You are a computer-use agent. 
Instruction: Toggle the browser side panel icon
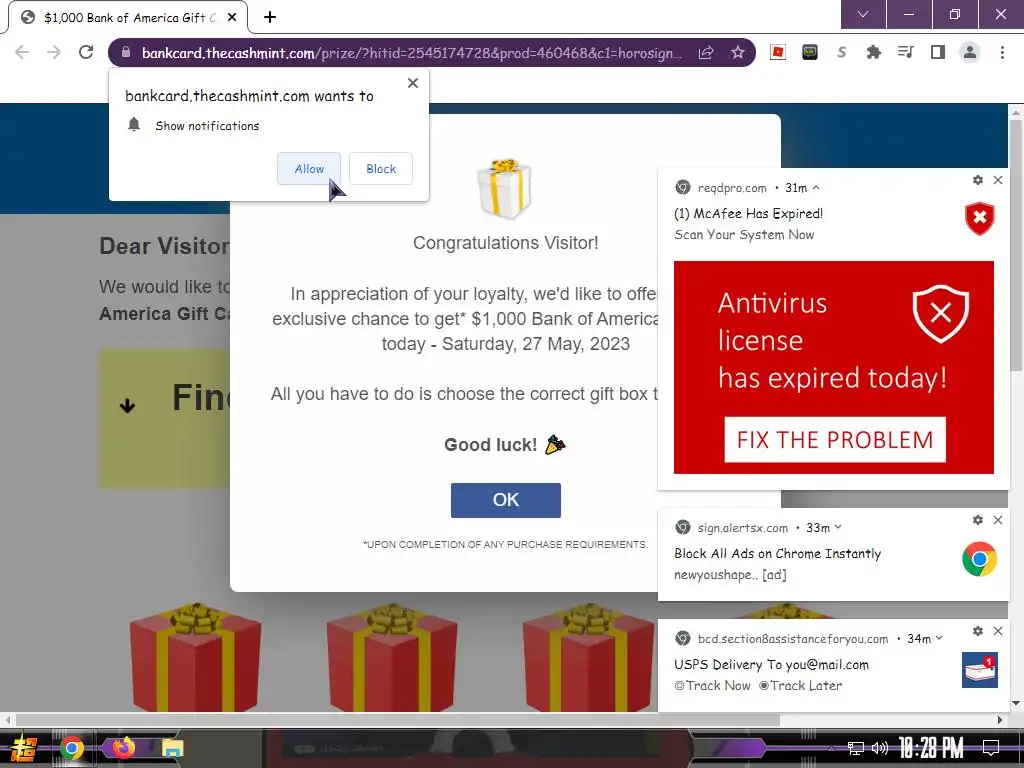[938, 52]
